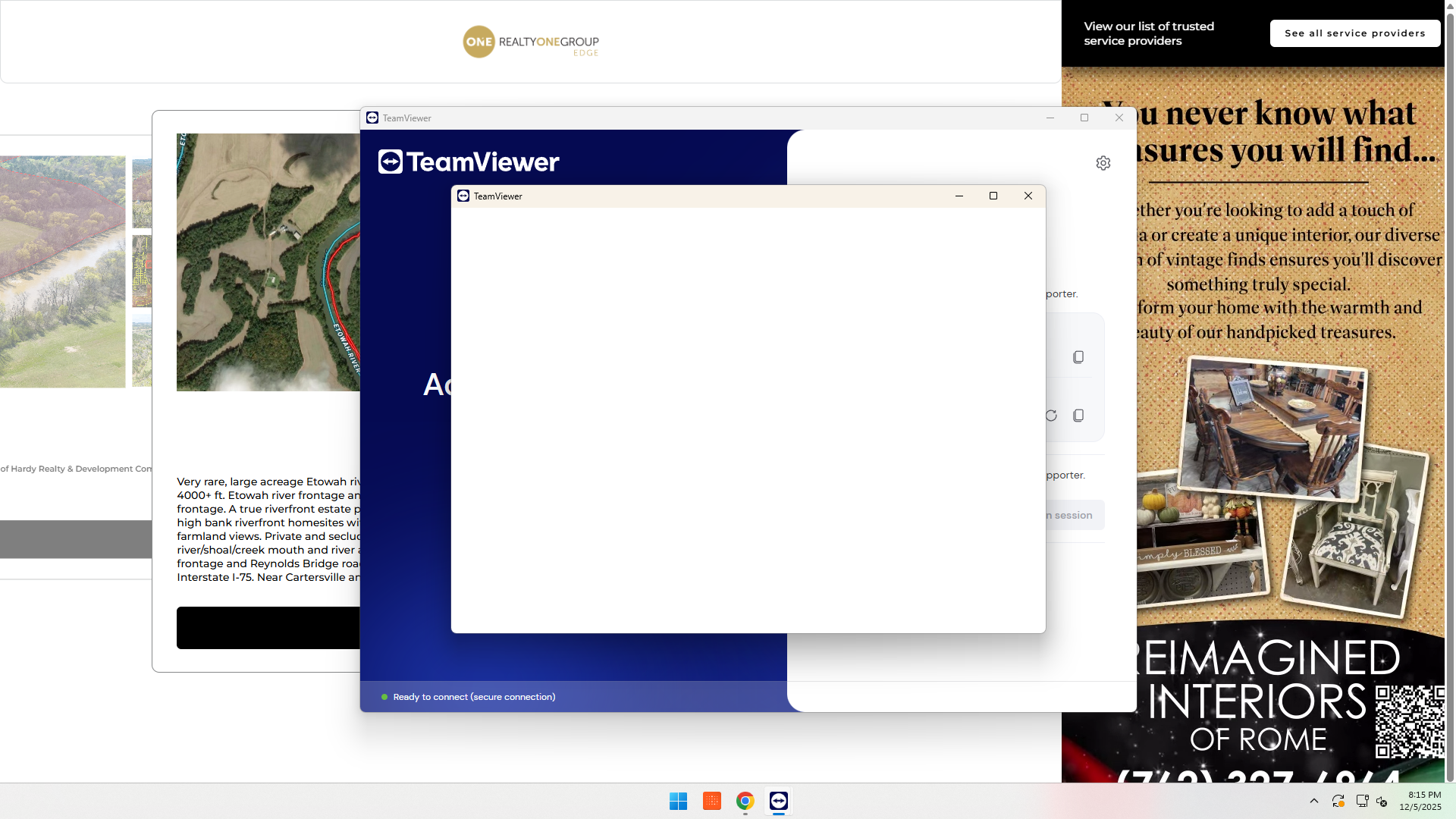Copy the session password using the copy icon
Image resolution: width=1456 pixels, height=819 pixels.
coord(1078,415)
